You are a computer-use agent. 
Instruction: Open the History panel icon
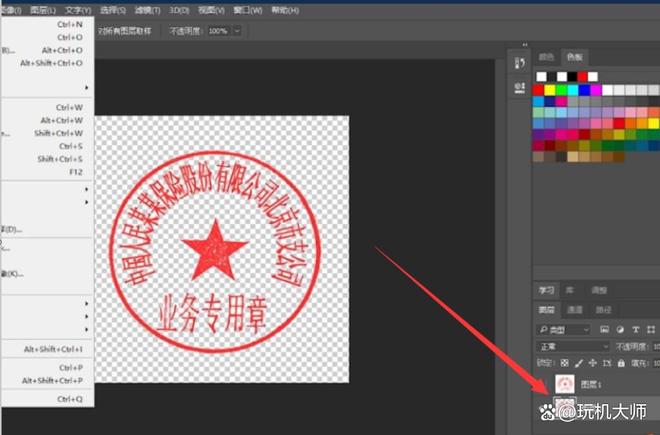coord(519,63)
